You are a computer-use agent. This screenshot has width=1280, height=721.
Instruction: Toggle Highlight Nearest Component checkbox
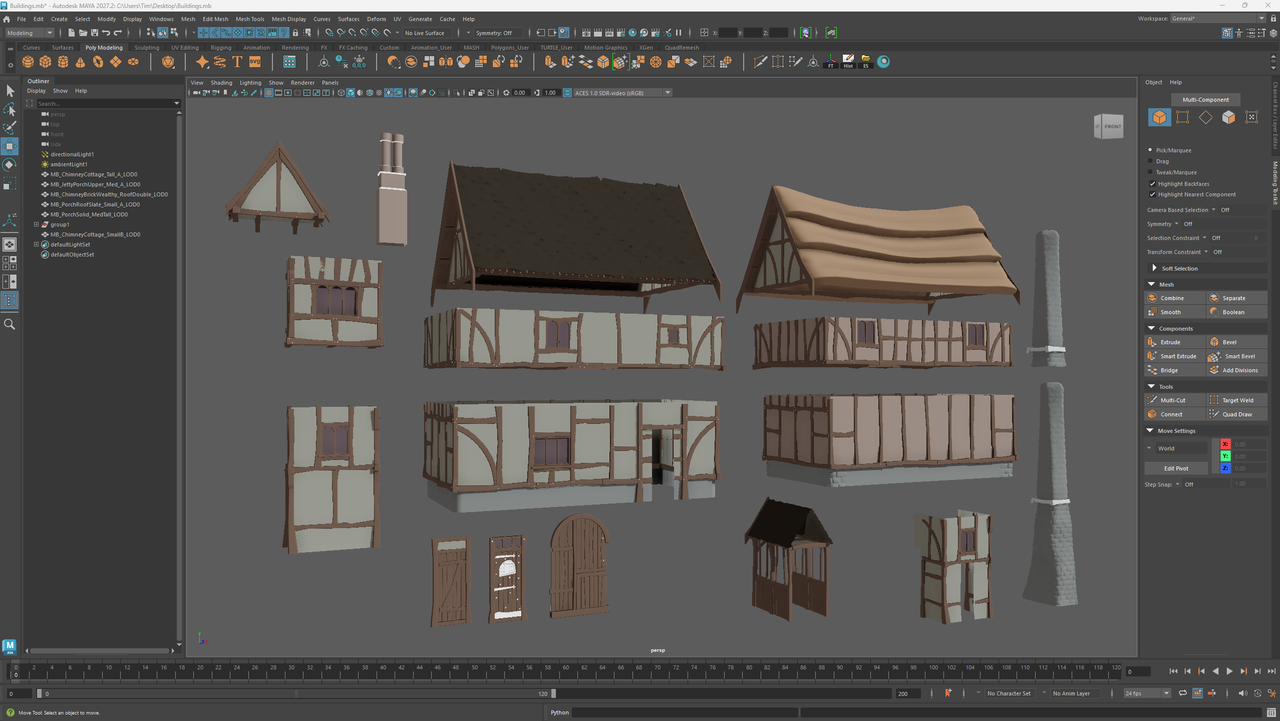1152,194
